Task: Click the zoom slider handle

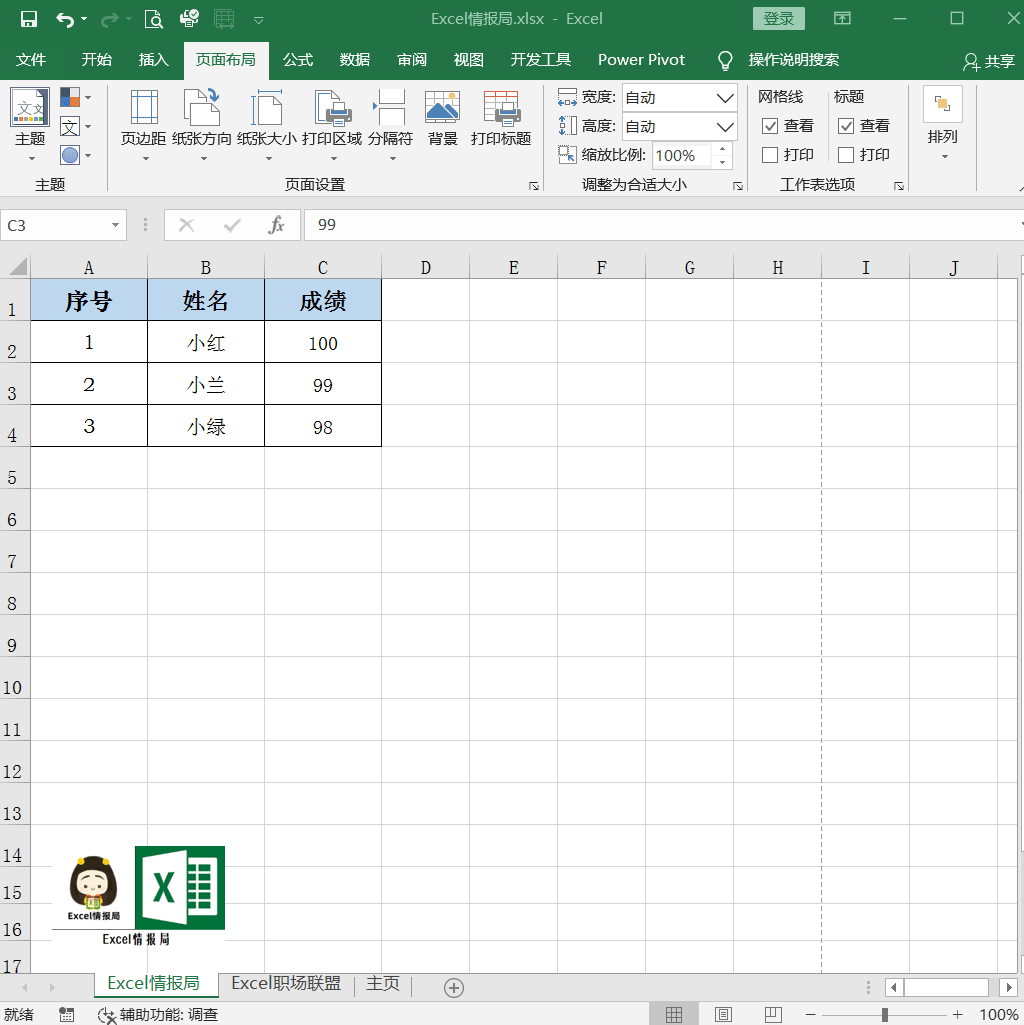Action: click(884, 1015)
